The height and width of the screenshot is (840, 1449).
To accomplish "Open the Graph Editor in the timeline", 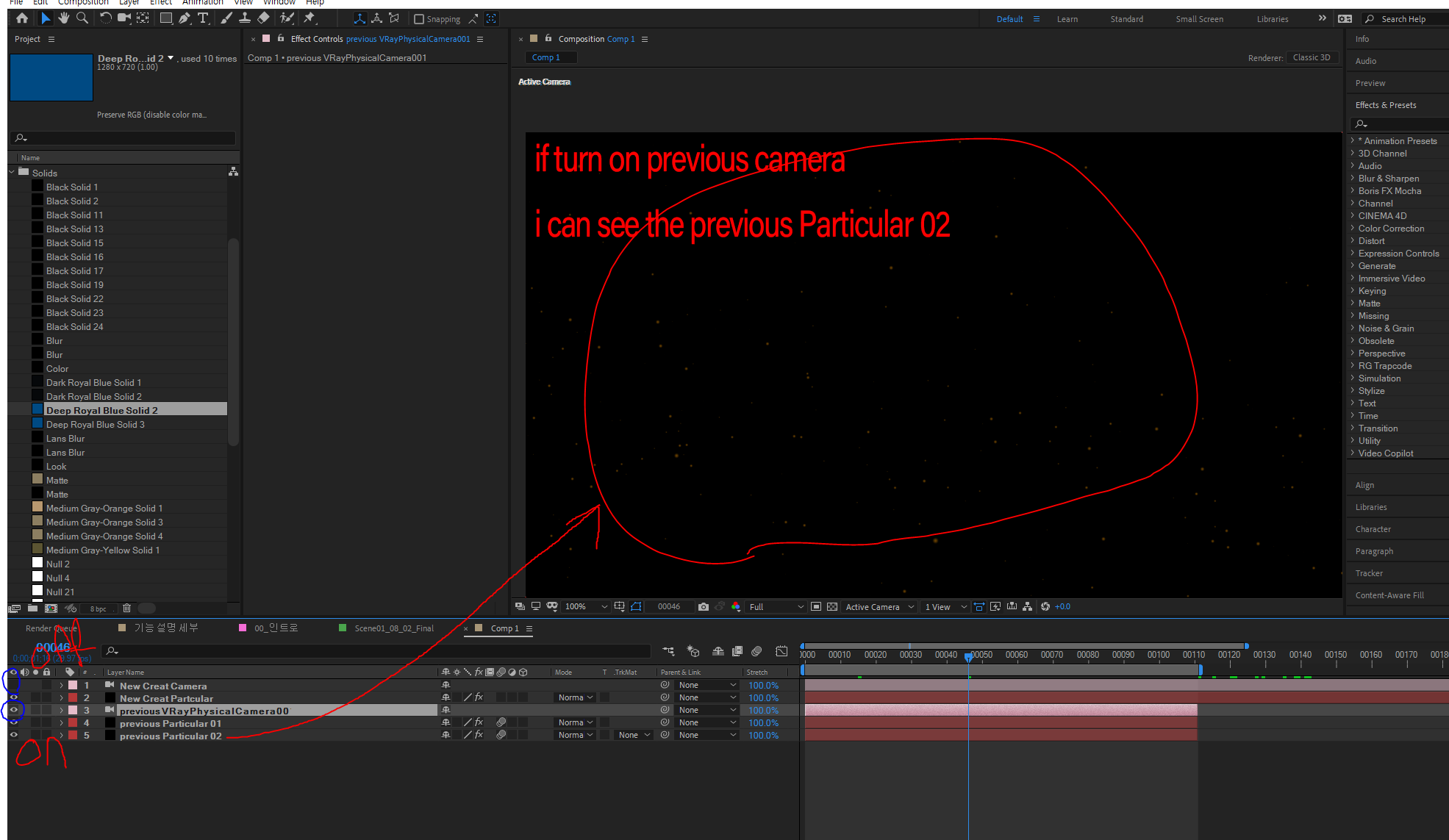I will point(781,651).
